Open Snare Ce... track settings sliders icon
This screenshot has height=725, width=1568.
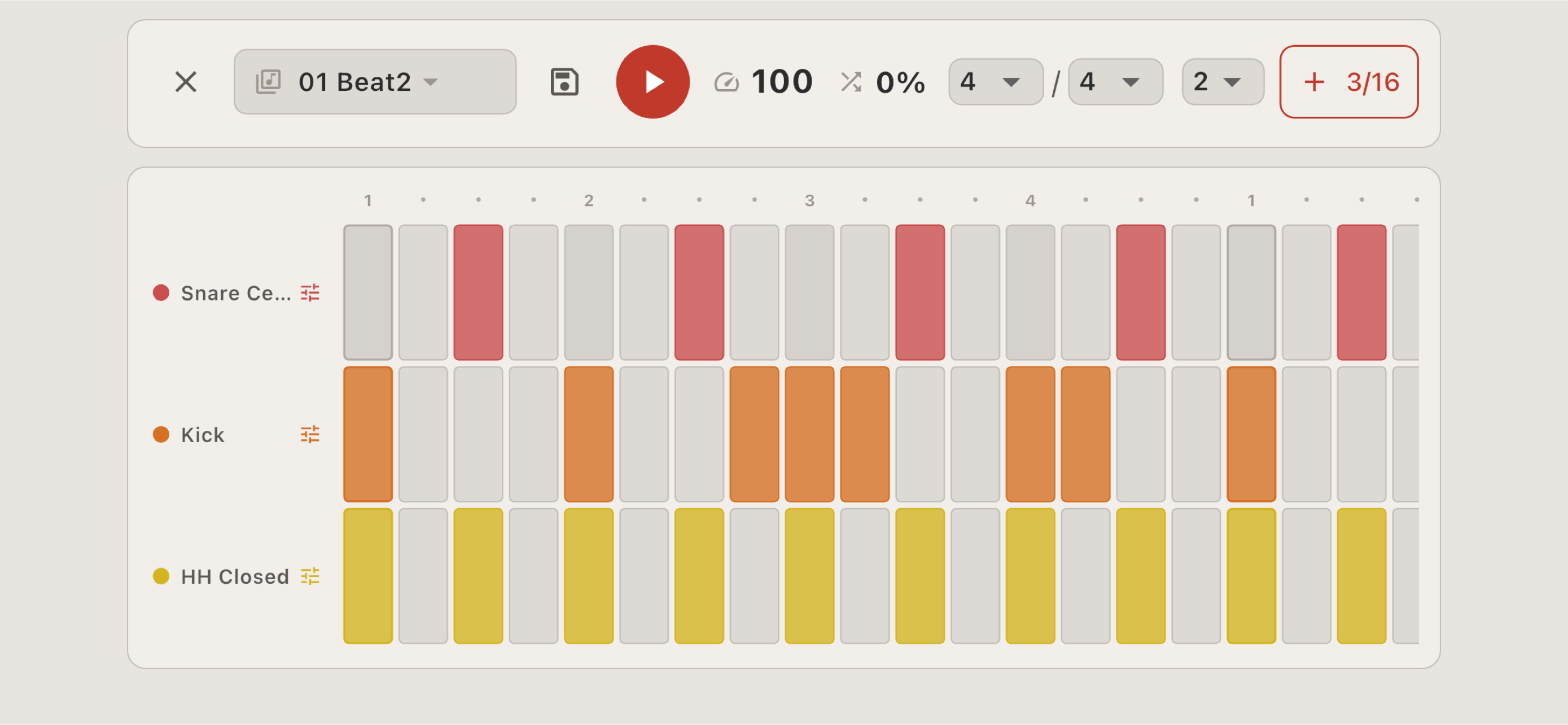point(310,293)
